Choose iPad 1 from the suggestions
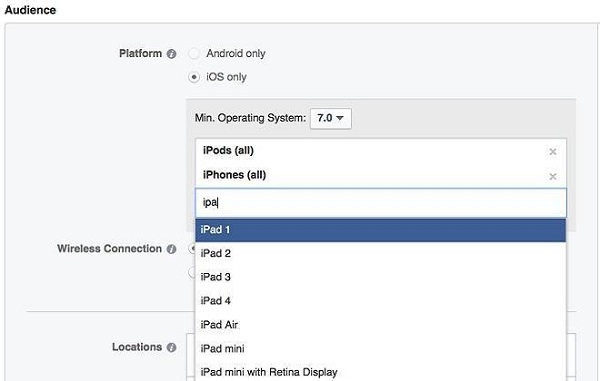This screenshot has width=600, height=381. (x=380, y=230)
